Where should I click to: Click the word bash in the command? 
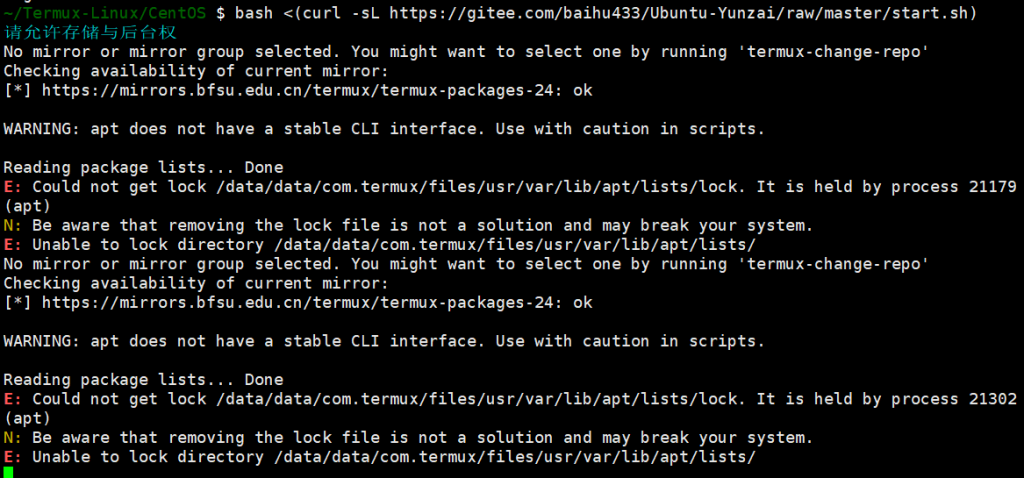(254, 13)
